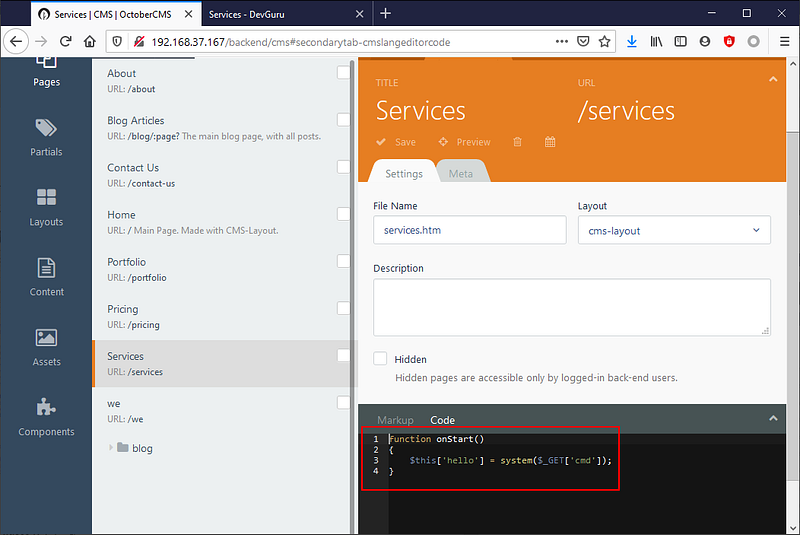The height and width of the screenshot is (535, 800).
Task: Close the OctoberCMS browser tab
Action: click(188, 14)
